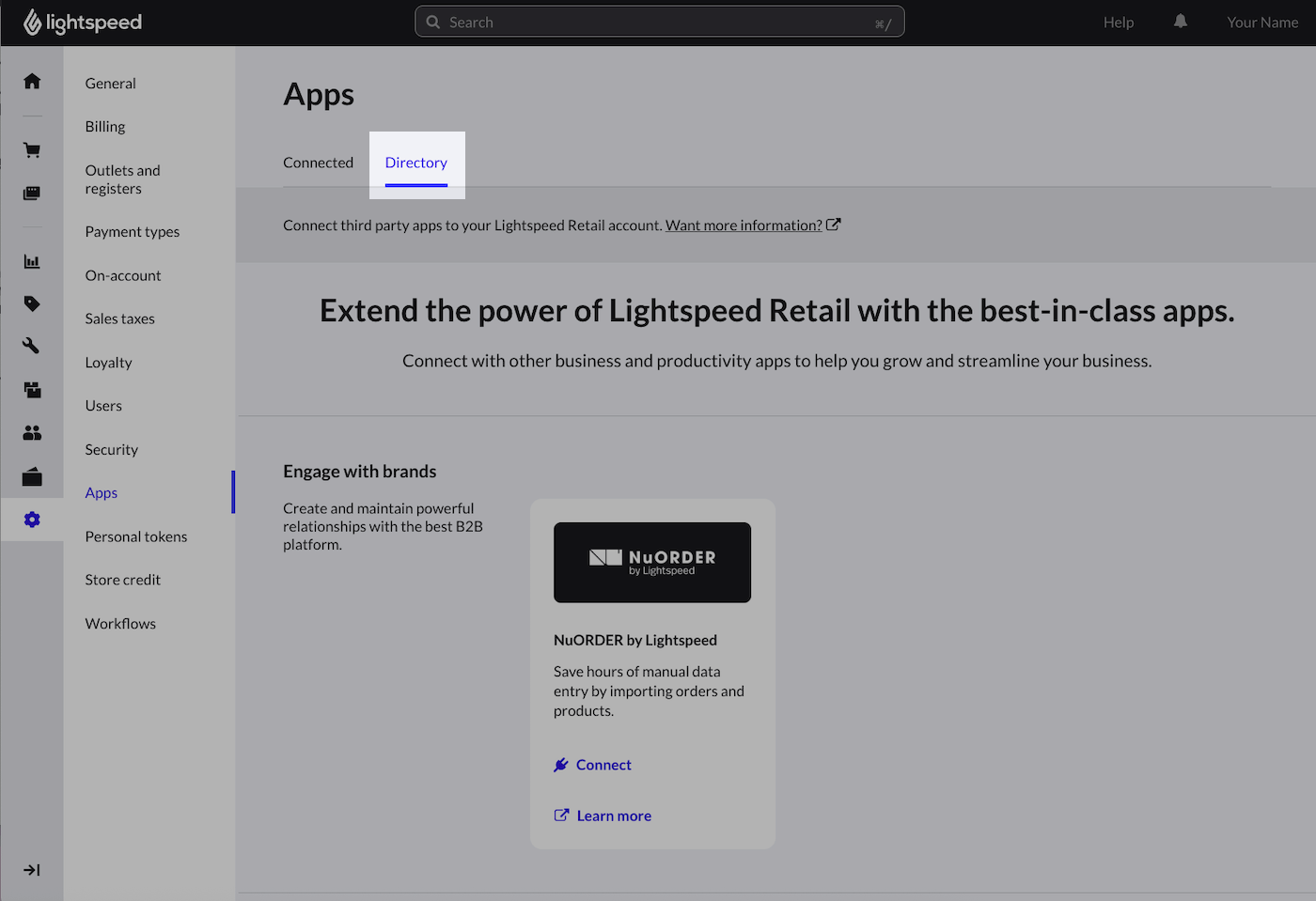1316x901 pixels.
Task: Click inside the Search field
Action: pos(658,21)
